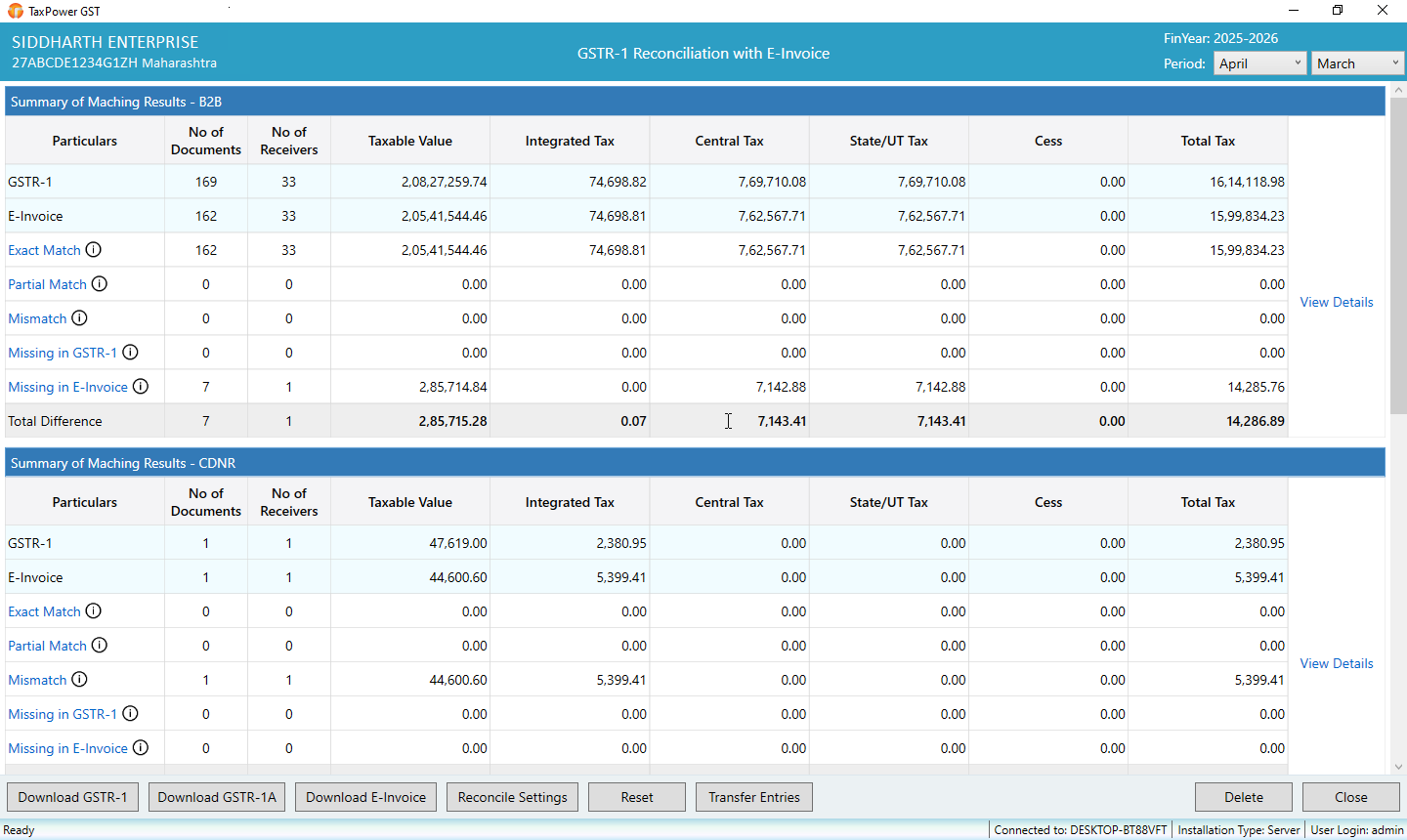Click info icon next to CDNR Exact Match
1407x840 pixels.
pyautogui.click(x=93, y=611)
